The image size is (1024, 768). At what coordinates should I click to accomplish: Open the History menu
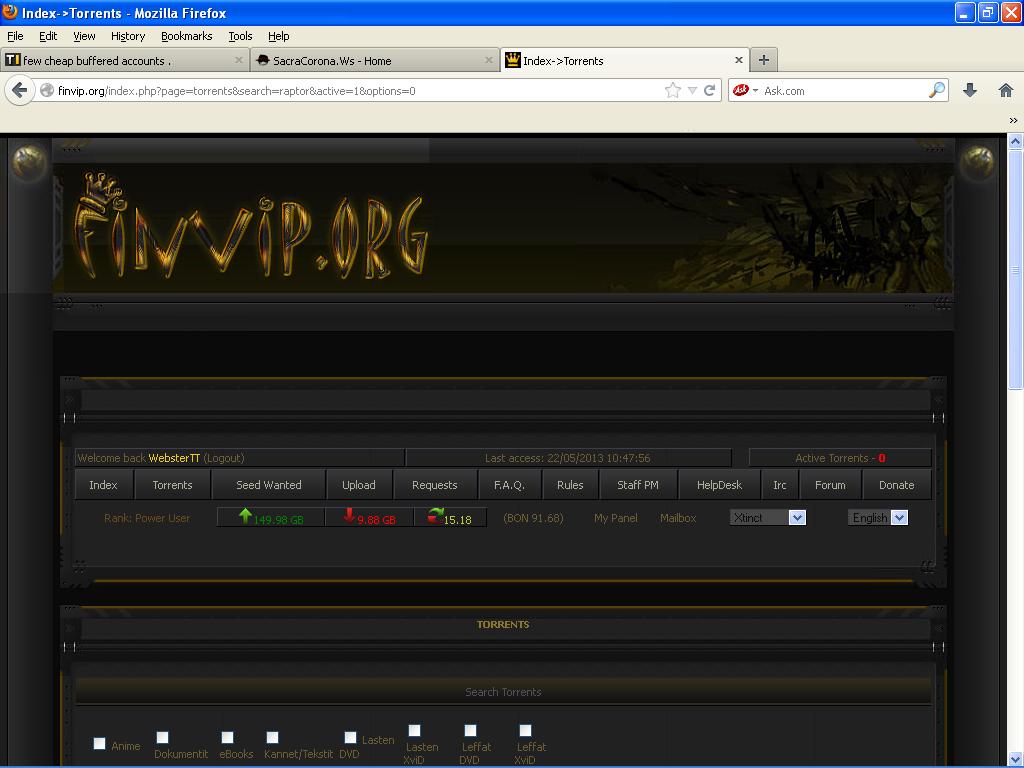coord(128,36)
